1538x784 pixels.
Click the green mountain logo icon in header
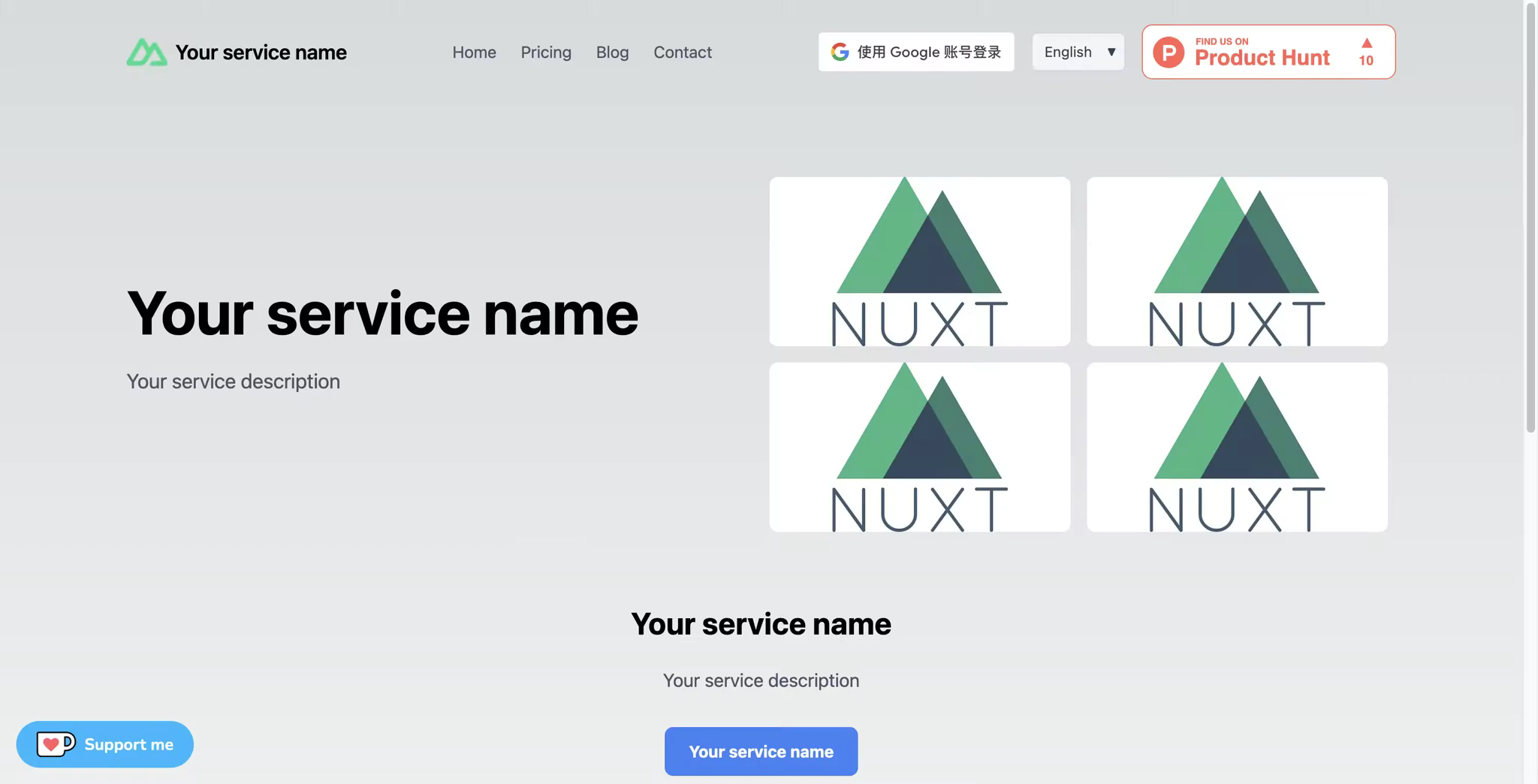[x=146, y=53]
